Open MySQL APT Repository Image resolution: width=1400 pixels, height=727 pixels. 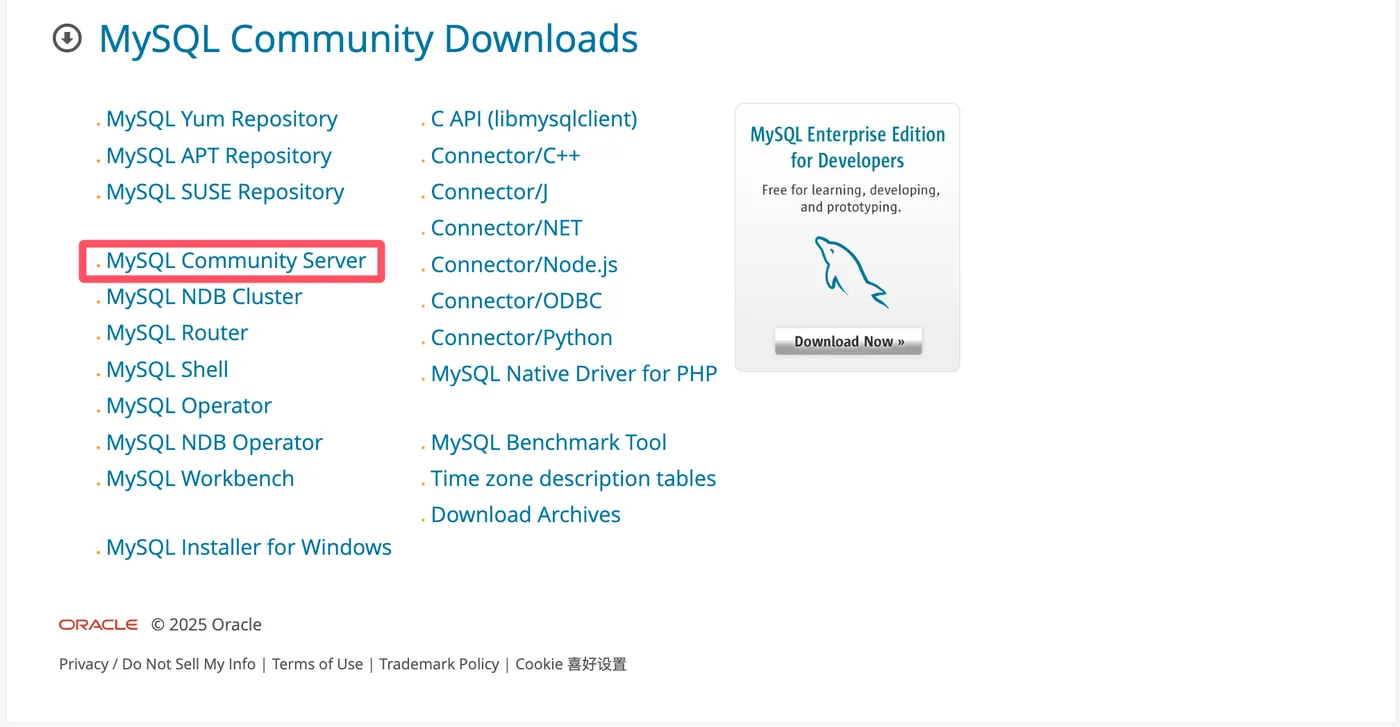(x=219, y=156)
